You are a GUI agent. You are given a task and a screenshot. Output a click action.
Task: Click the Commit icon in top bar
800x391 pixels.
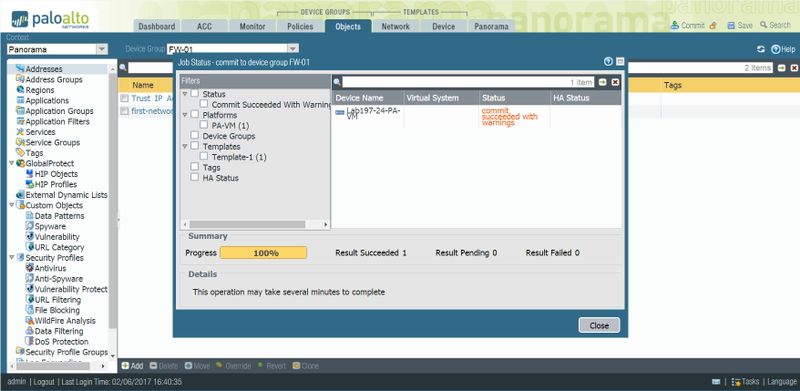674,25
